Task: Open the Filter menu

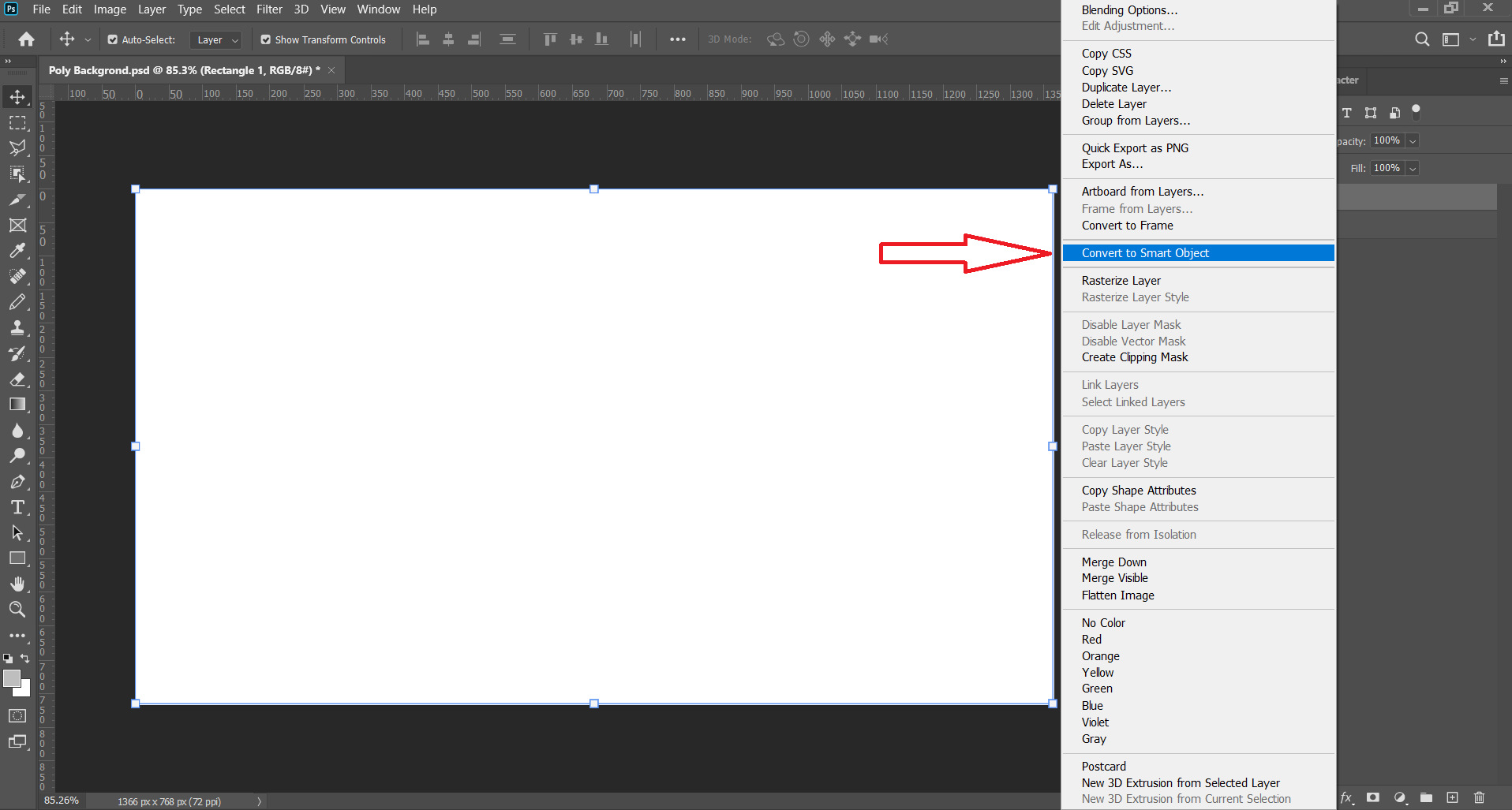Action: pyautogui.click(x=269, y=9)
